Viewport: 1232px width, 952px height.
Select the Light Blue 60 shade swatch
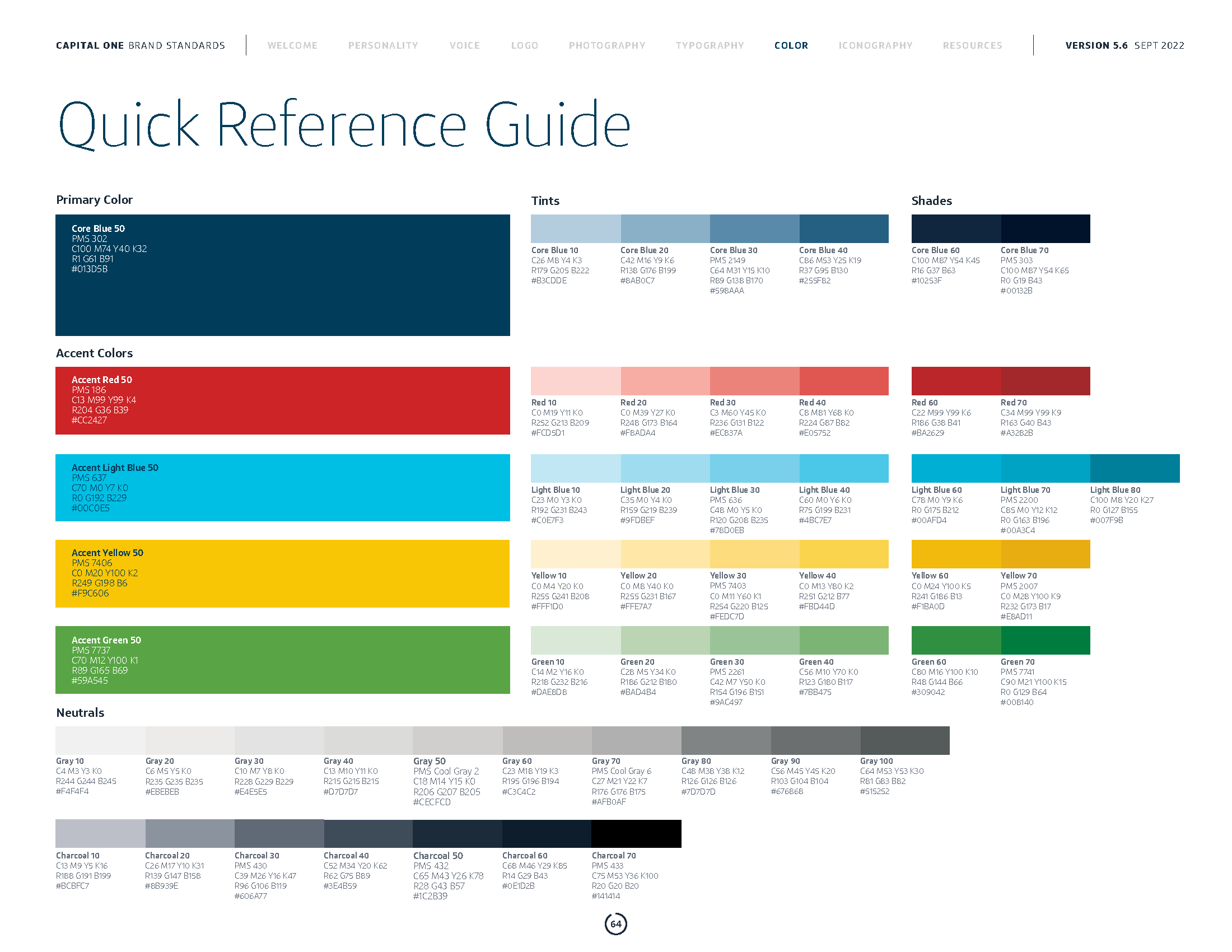tap(956, 468)
